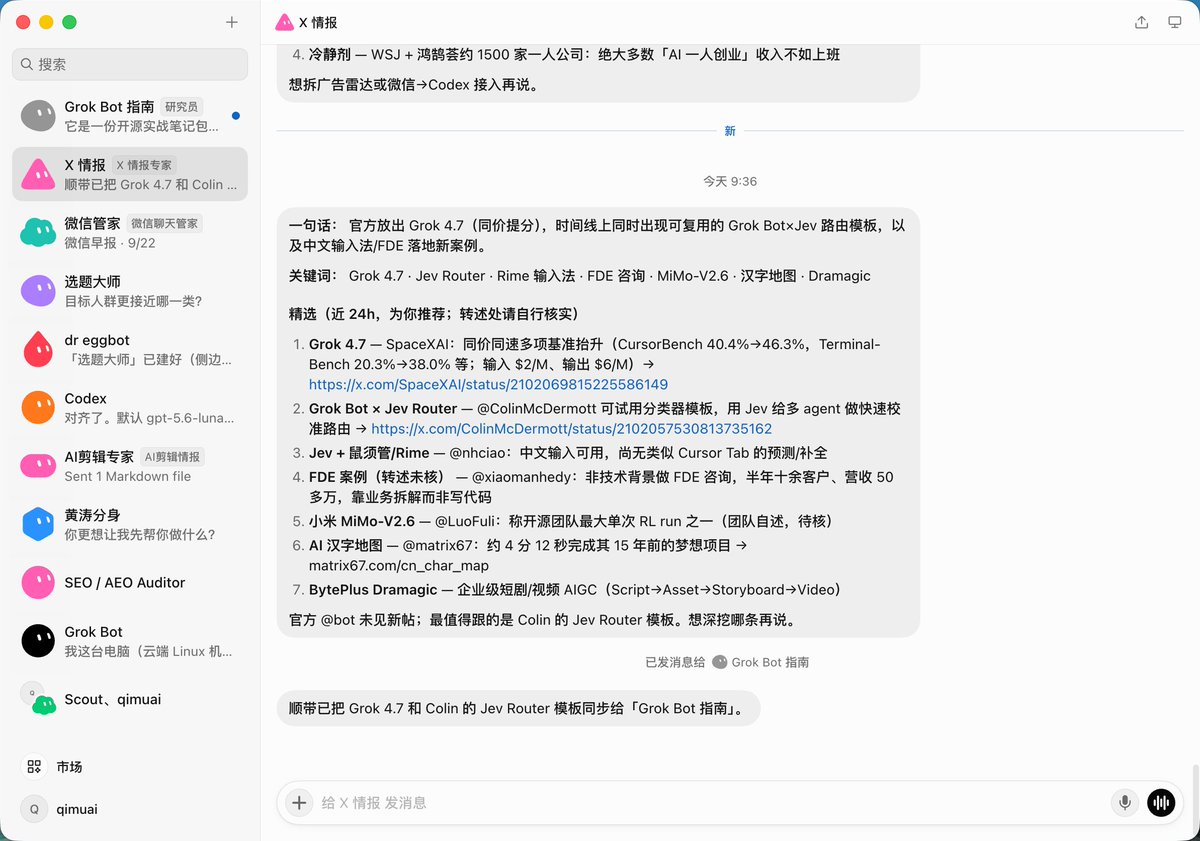1200x841 pixels.
Task: Click the 新 new-messages divider label
Action: (730, 131)
